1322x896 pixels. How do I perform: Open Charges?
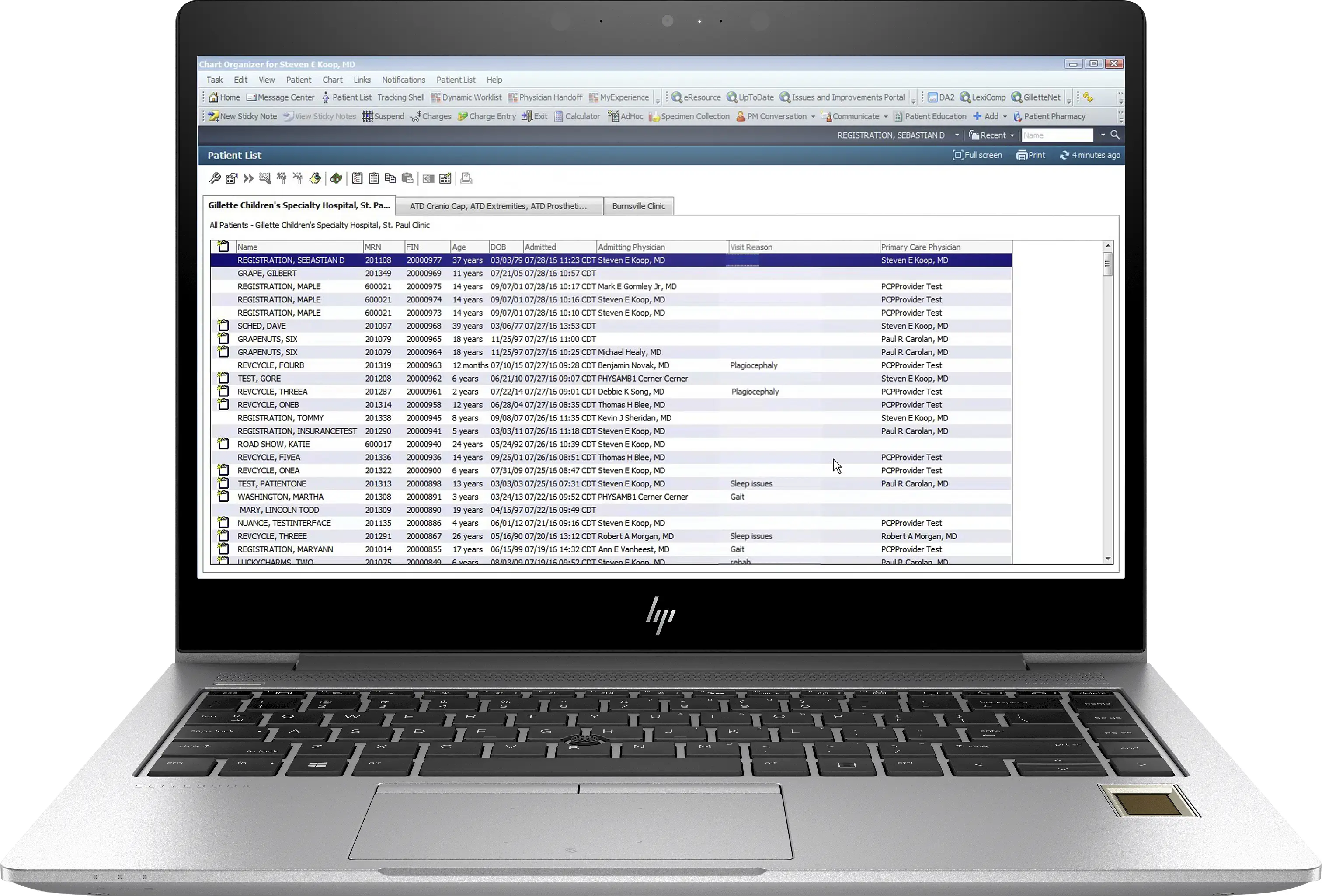(431, 116)
